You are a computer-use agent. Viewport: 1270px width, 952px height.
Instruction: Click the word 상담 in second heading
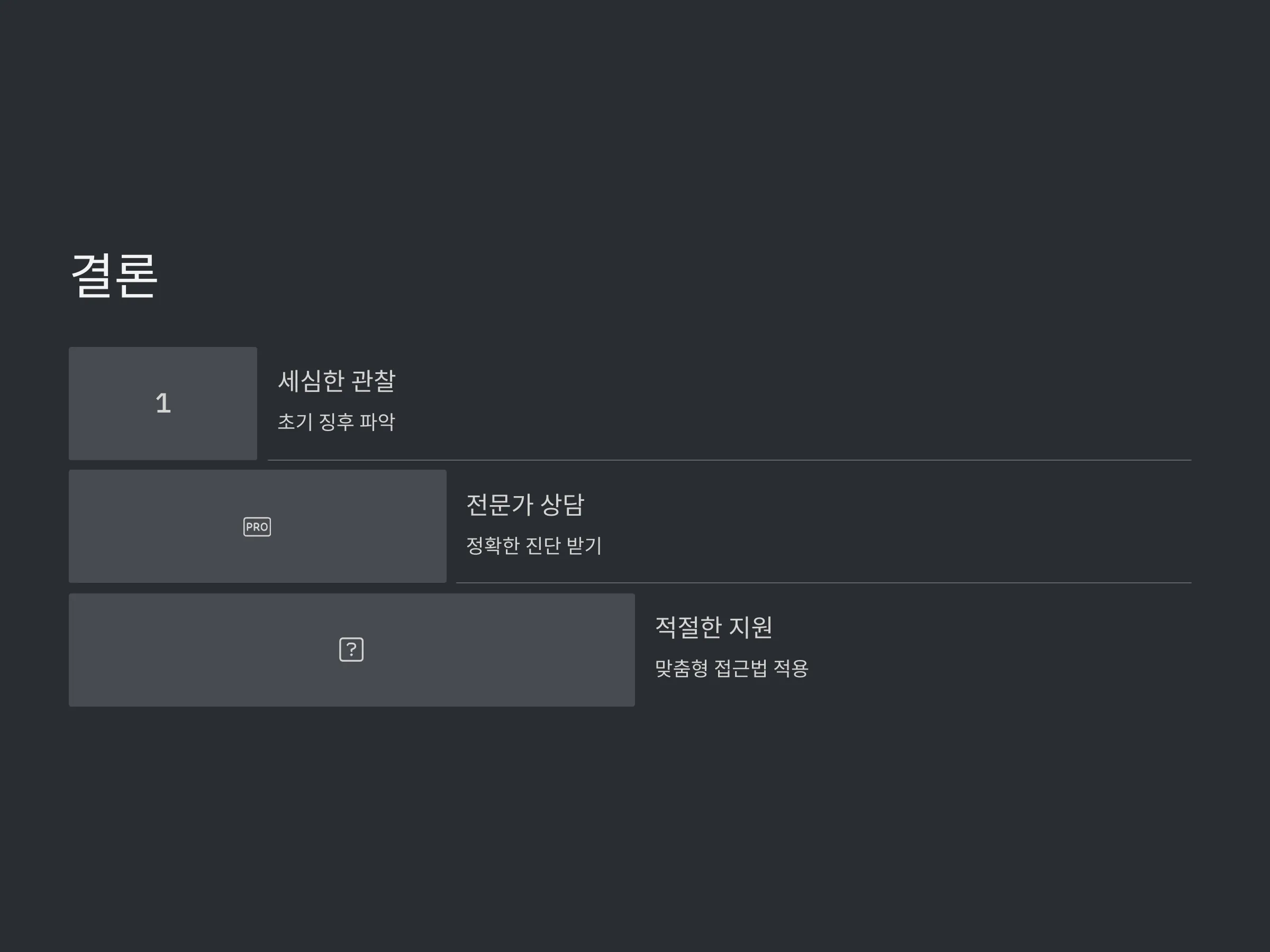tap(562, 505)
